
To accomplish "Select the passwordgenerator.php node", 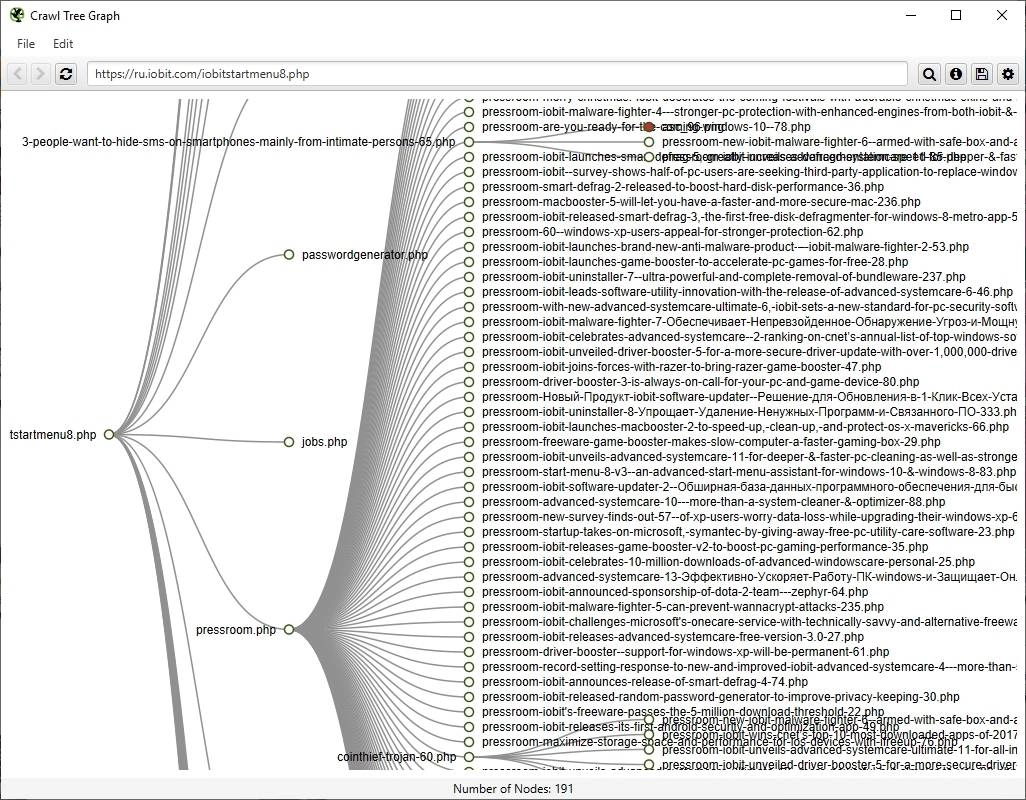I will point(289,254).
